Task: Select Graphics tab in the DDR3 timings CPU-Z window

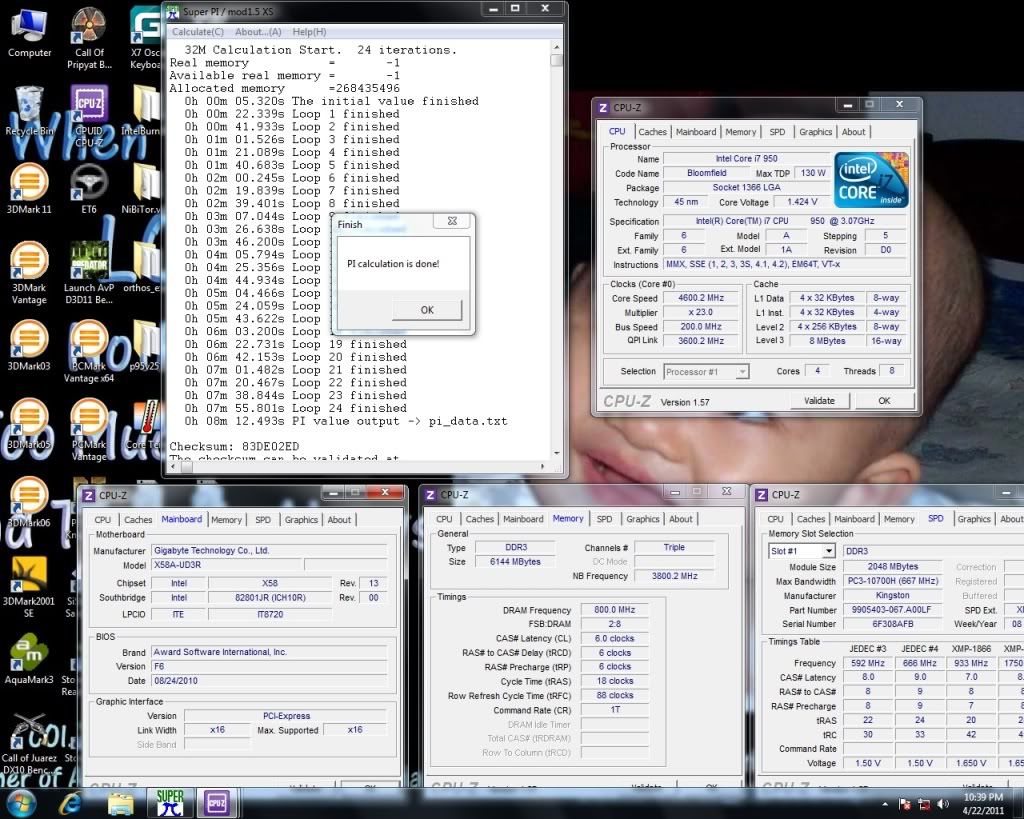Action: [x=643, y=519]
